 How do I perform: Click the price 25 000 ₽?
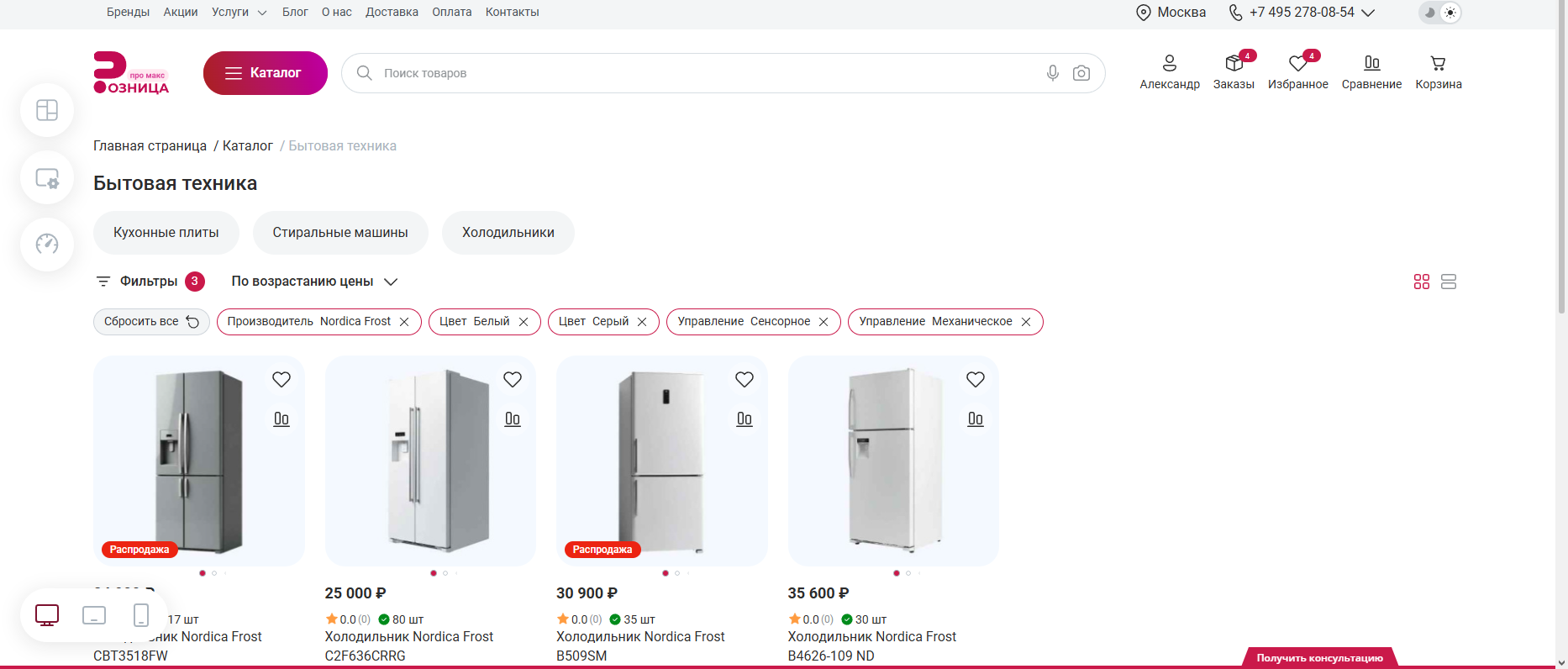(x=355, y=593)
